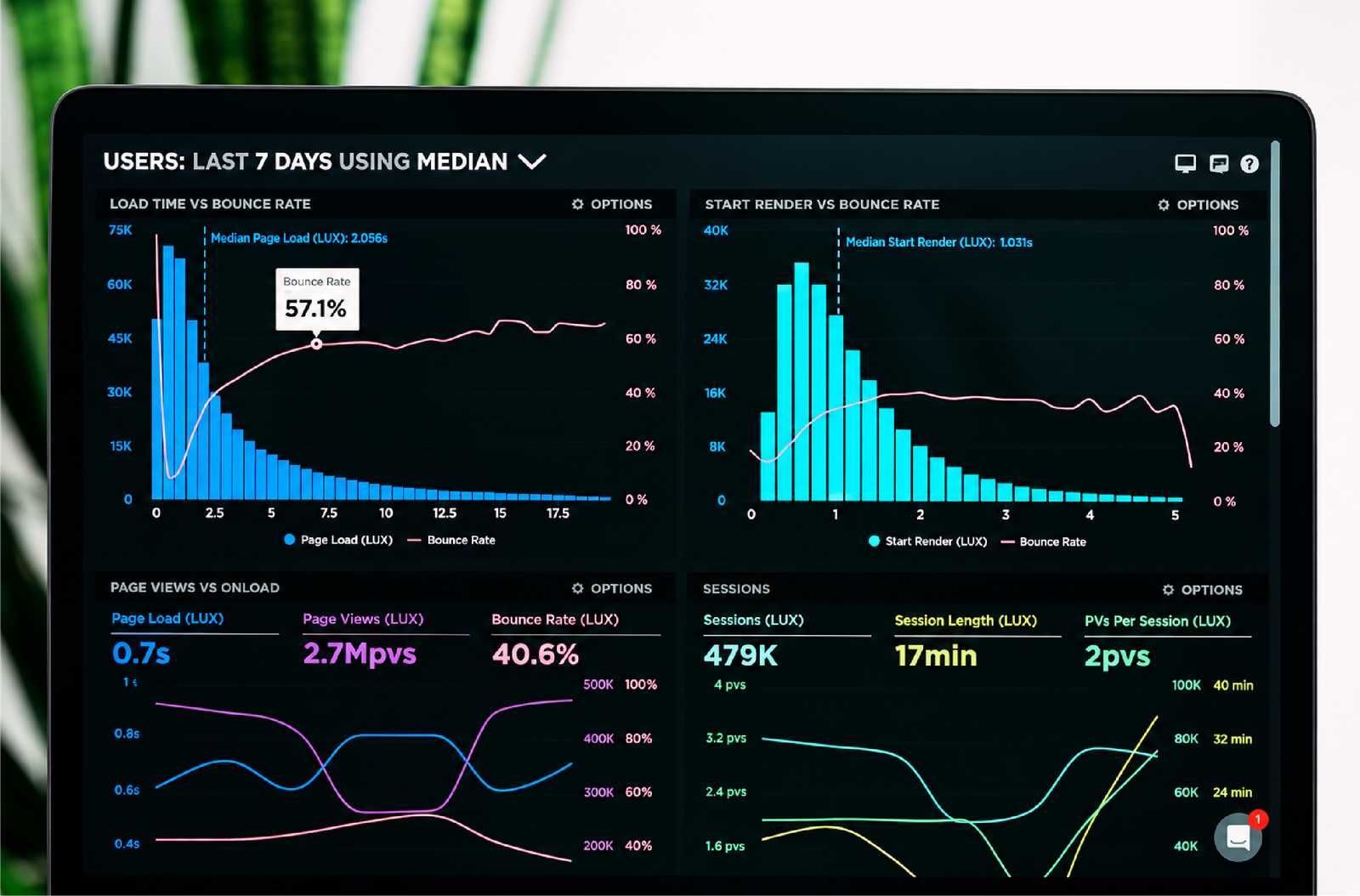Click the dashboard vertical scrollbar

[1274, 283]
